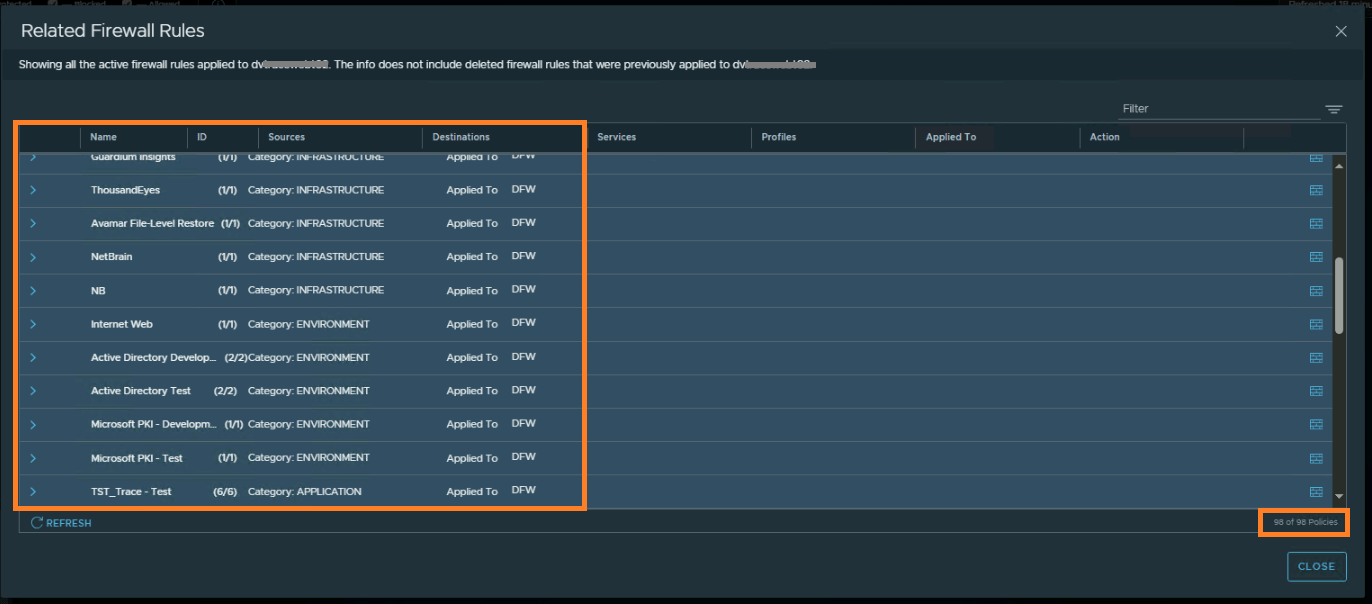Click the scrollbar down arrow in rules table
Image resolution: width=1372 pixels, height=604 pixels.
(1339, 494)
